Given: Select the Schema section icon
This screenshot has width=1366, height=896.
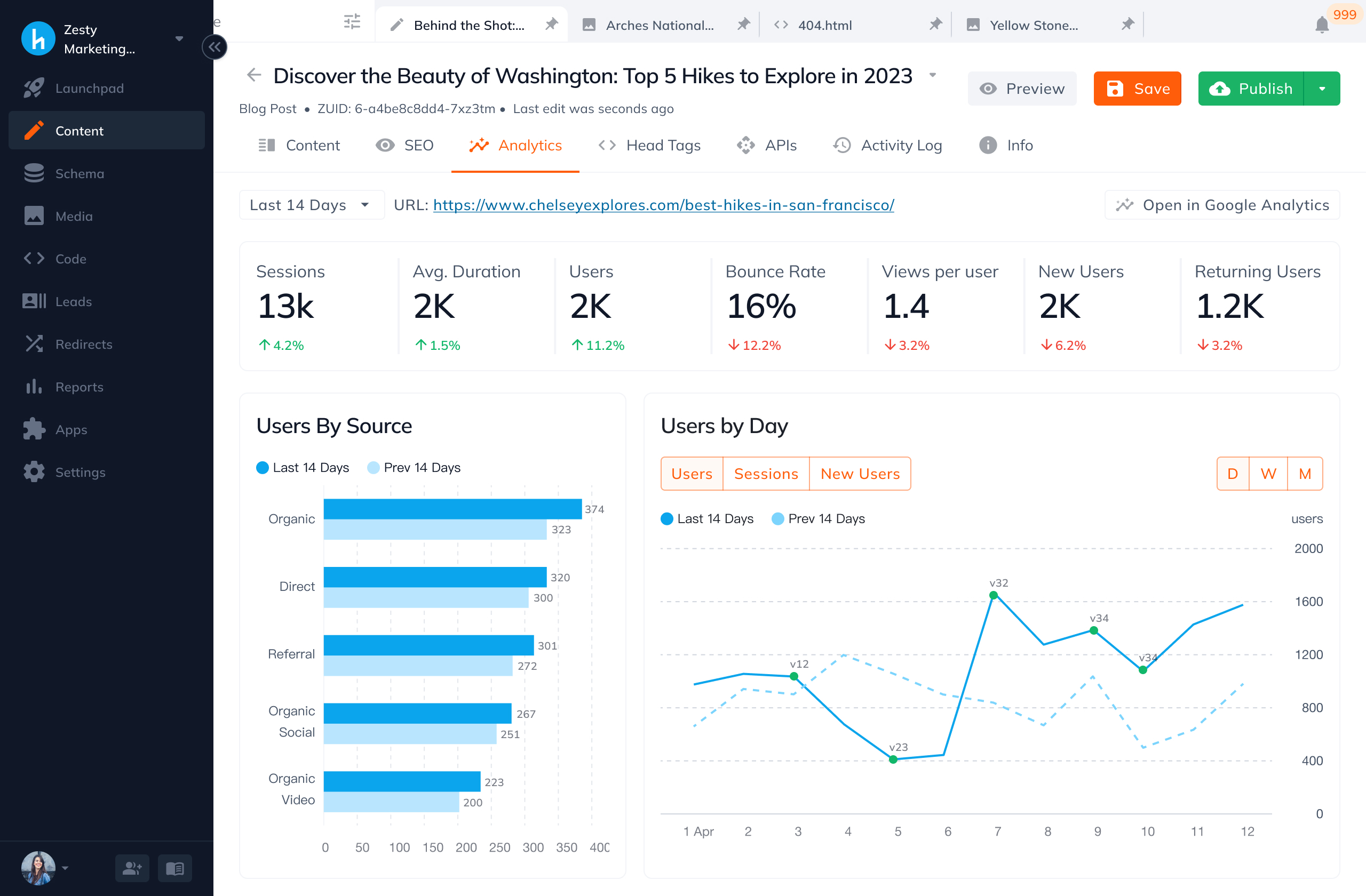Looking at the screenshot, I should (x=35, y=173).
